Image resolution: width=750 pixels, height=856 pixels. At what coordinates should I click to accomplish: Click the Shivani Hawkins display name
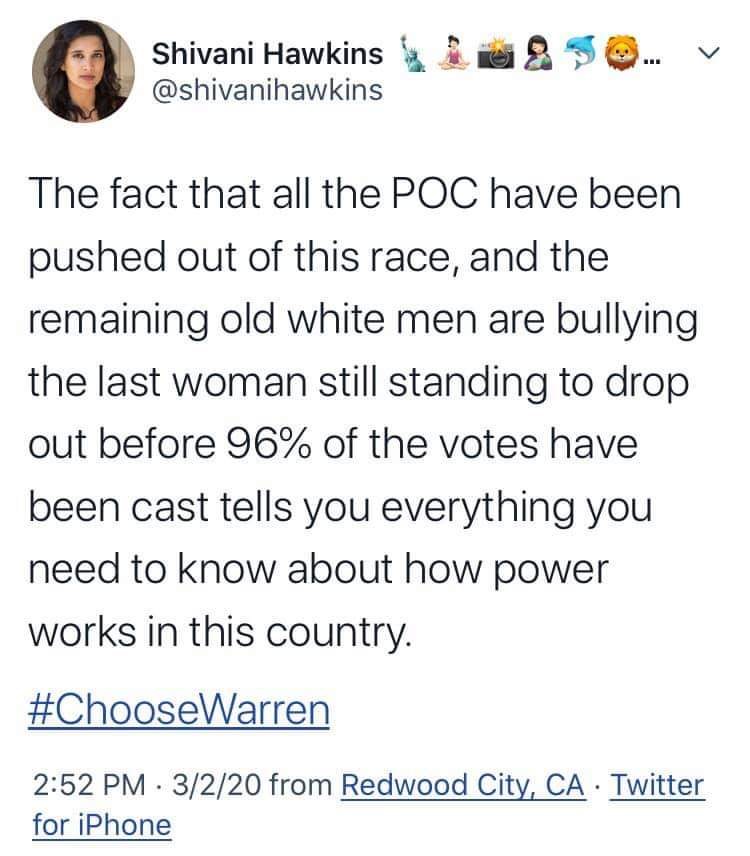click(x=267, y=54)
